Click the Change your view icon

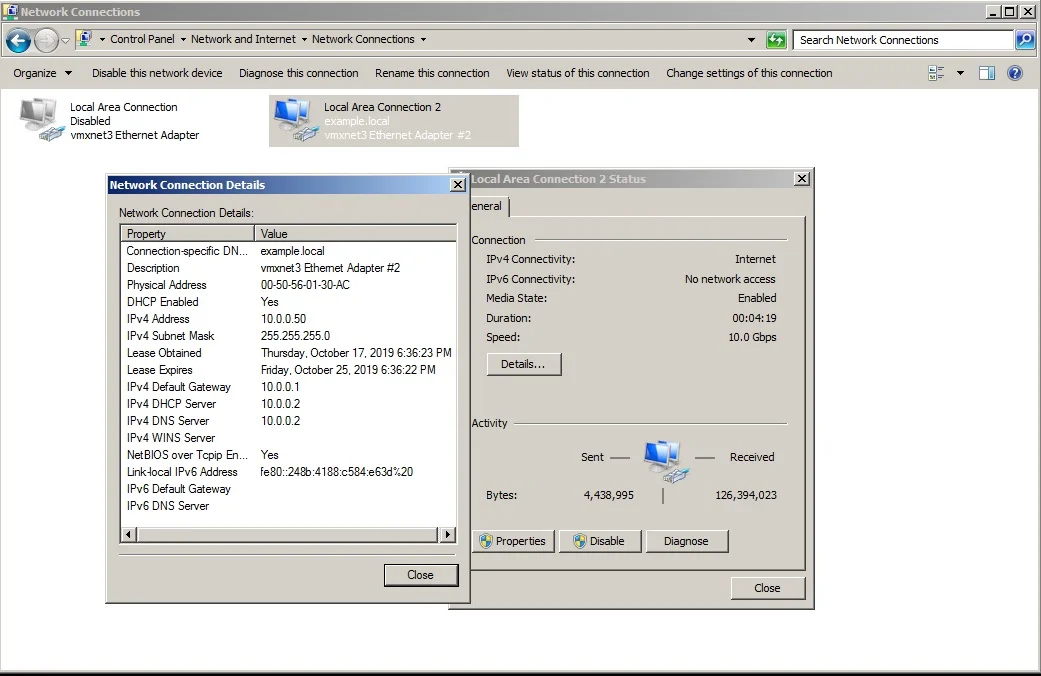coord(936,73)
